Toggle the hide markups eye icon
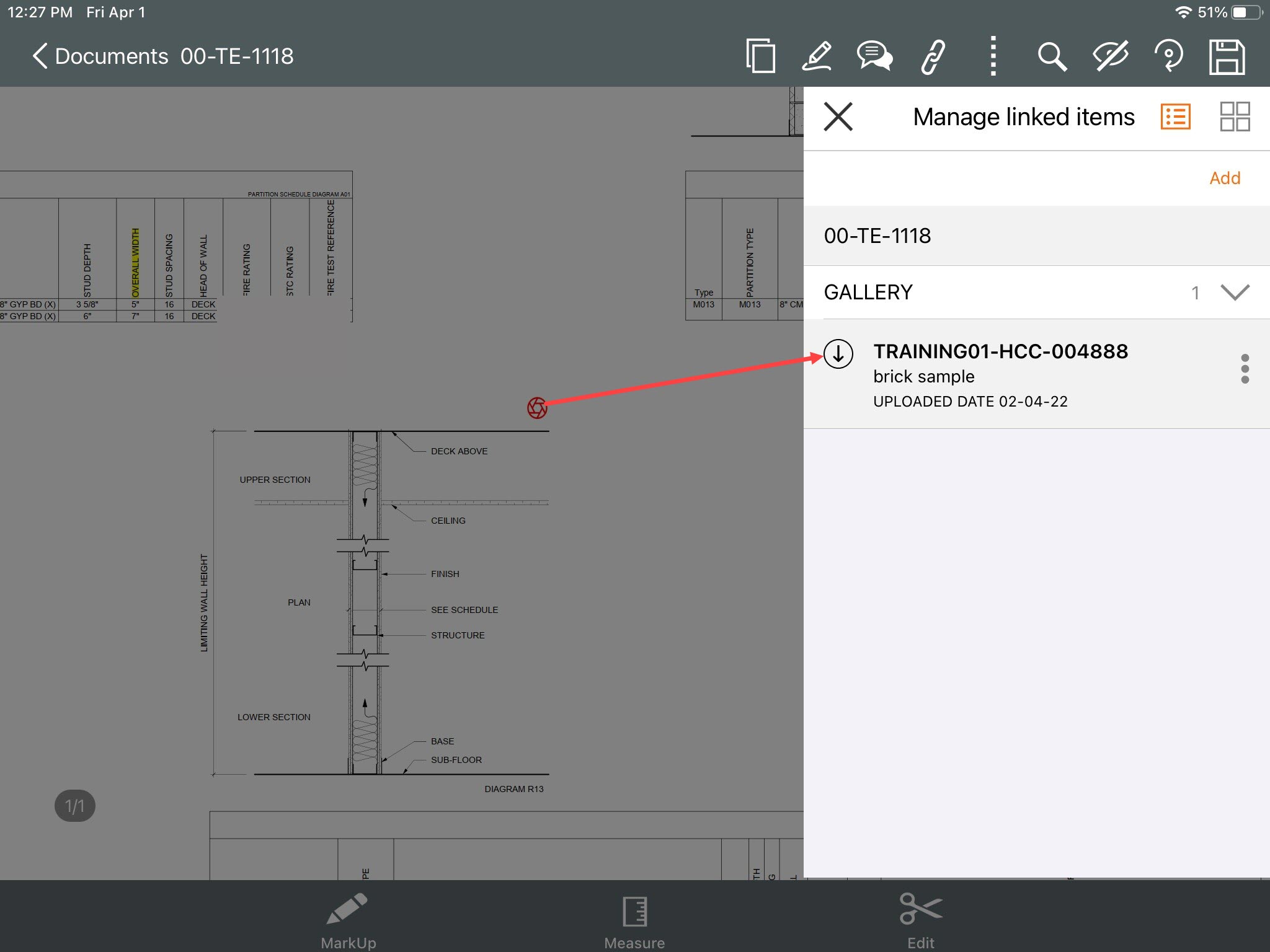Viewport: 1270px width, 952px height. [1110, 56]
